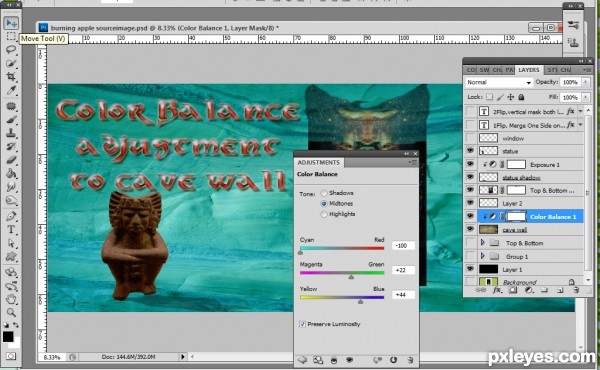600x370 pixels.
Task: Toggle Preserve Luminosity checkbox
Action: (302, 324)
